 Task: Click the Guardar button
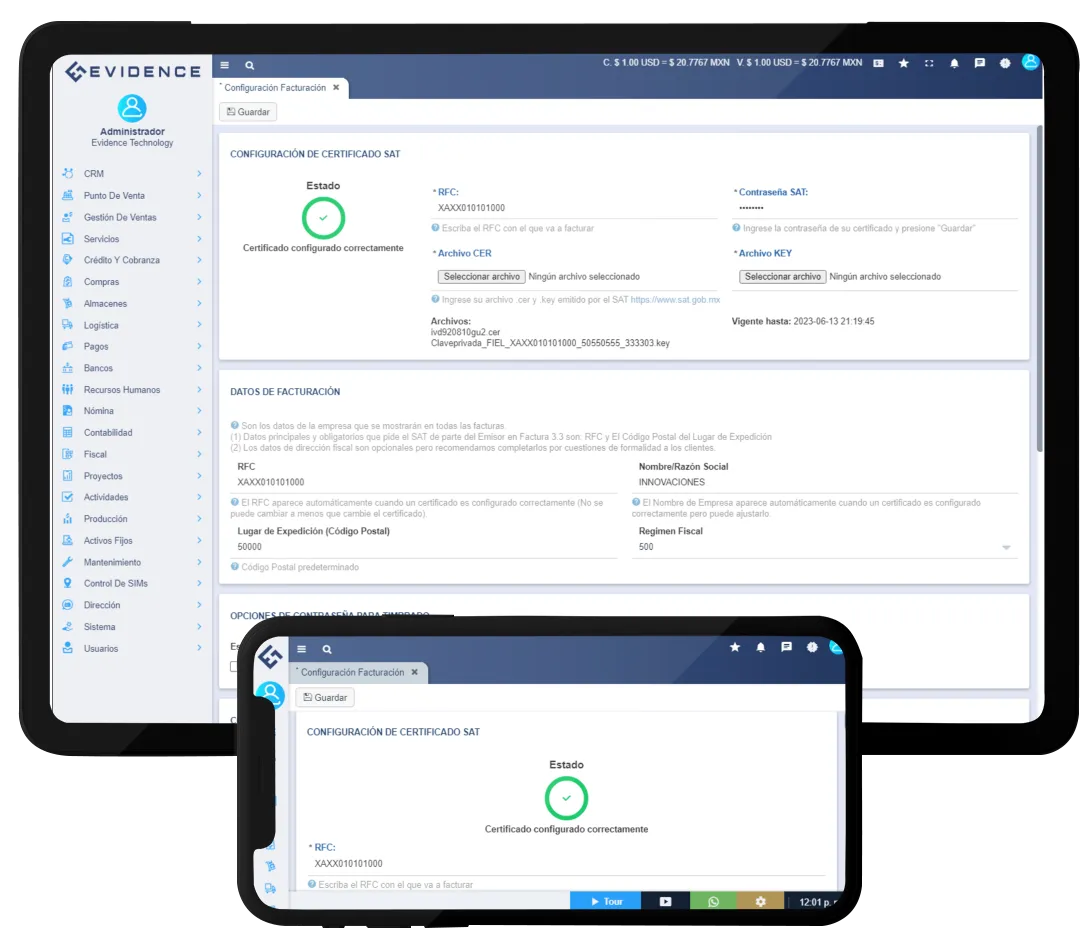[x=246, y=111]
